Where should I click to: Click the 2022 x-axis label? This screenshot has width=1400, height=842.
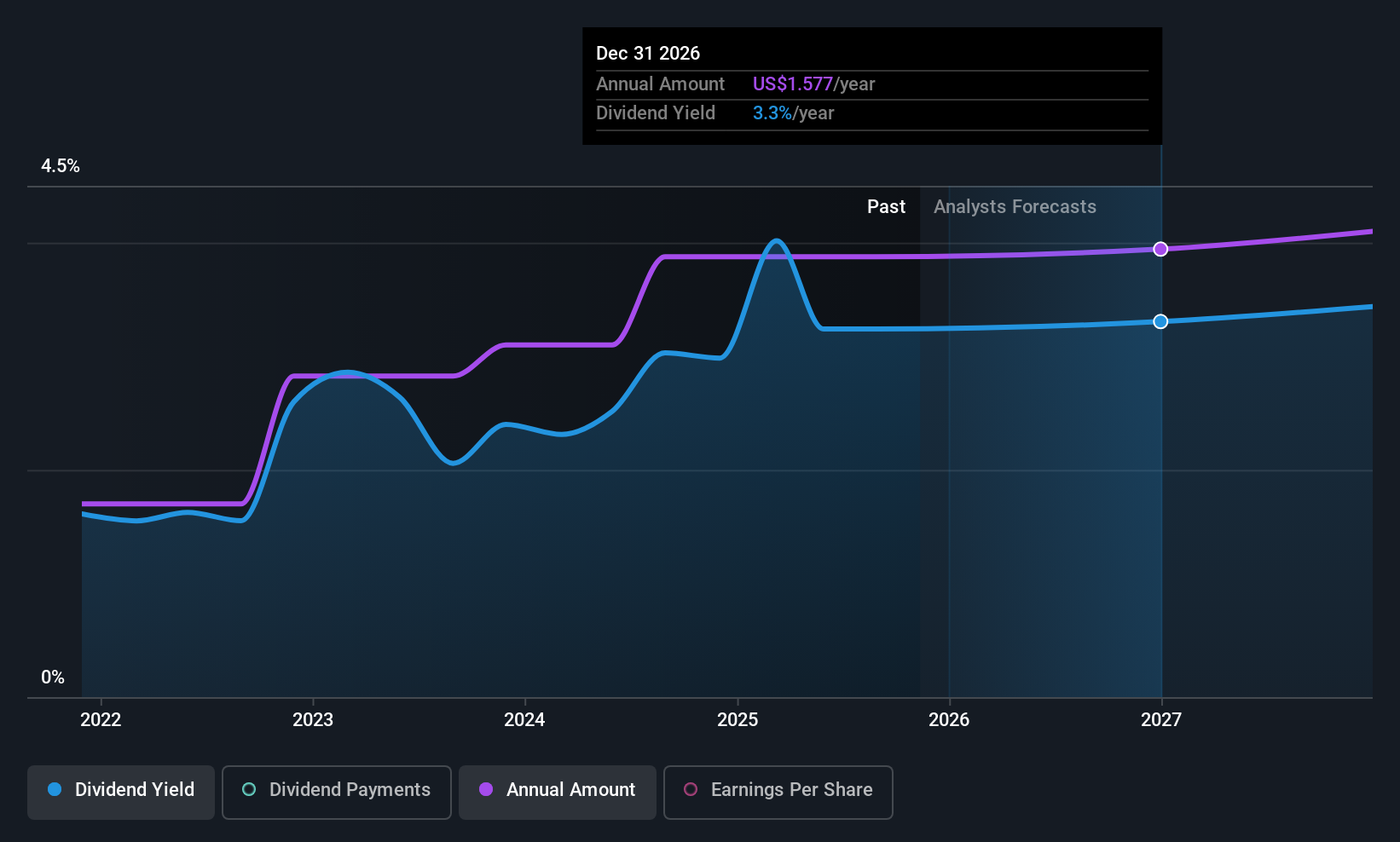[x=101, y=719]
